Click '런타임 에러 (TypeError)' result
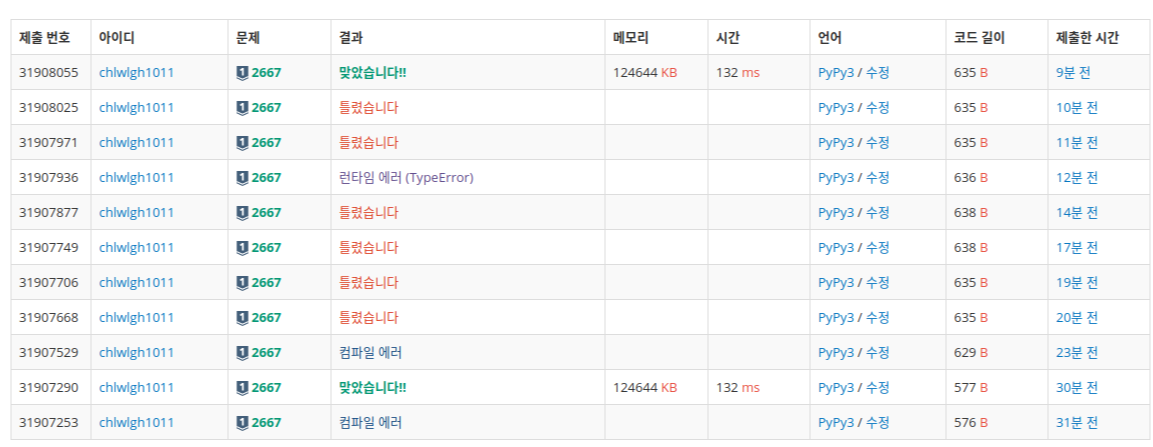Viewport: 1153px width, 447px height. (x=407, y=177)
